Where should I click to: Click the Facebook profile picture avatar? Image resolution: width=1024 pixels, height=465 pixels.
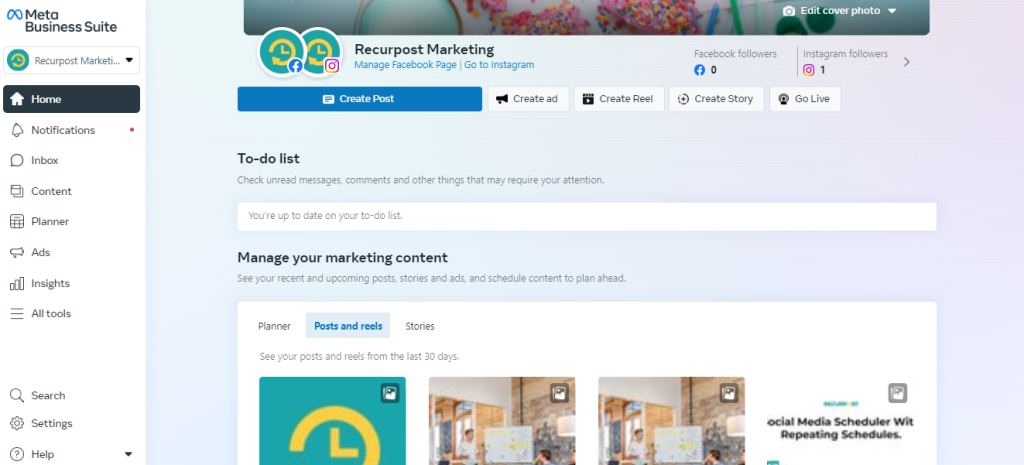point(282,52)
